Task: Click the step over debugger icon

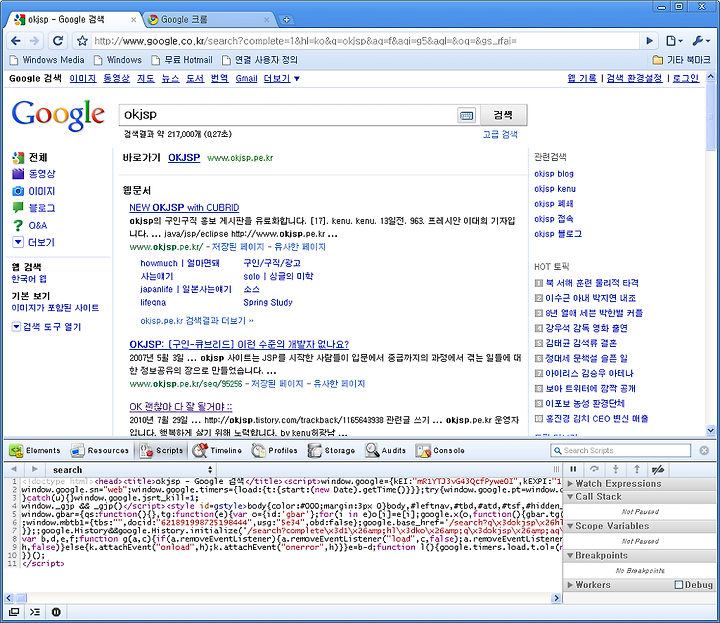Action: pyautogui.click(x=595, y=469)
